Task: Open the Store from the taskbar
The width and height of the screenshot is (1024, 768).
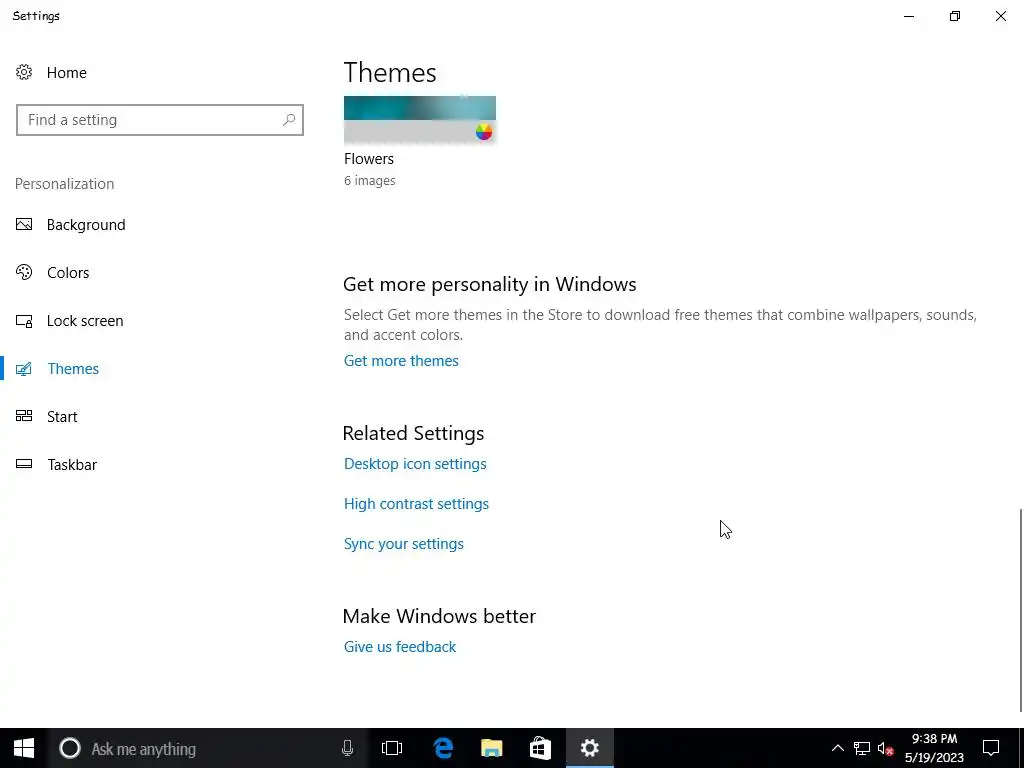Action: (x=540, y=748)
